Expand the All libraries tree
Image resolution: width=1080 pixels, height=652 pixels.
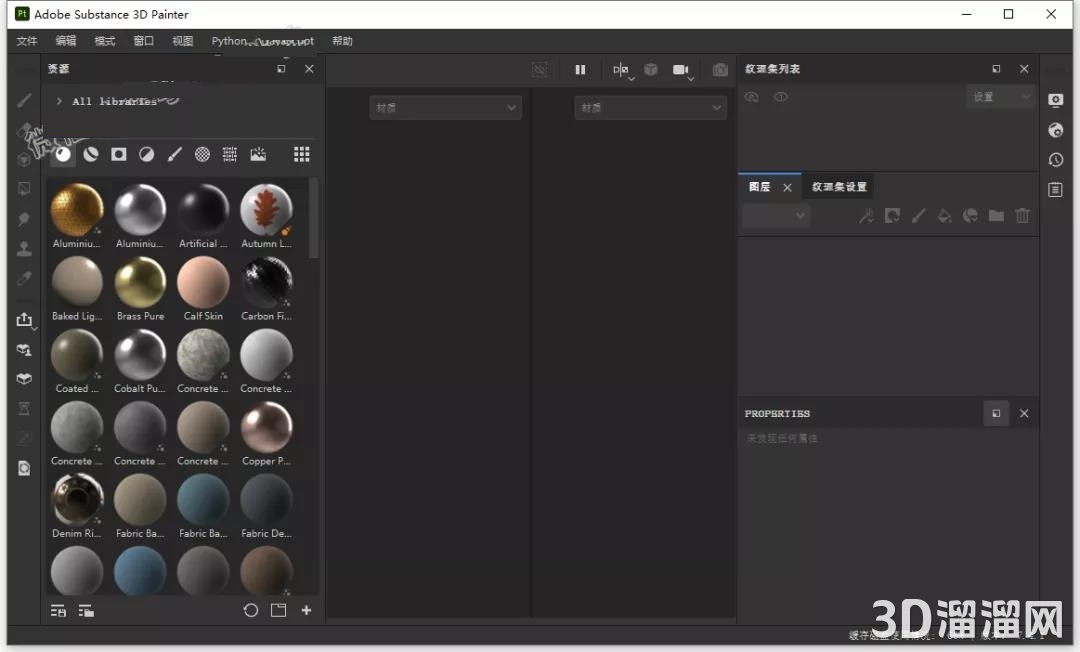(59, 102)
